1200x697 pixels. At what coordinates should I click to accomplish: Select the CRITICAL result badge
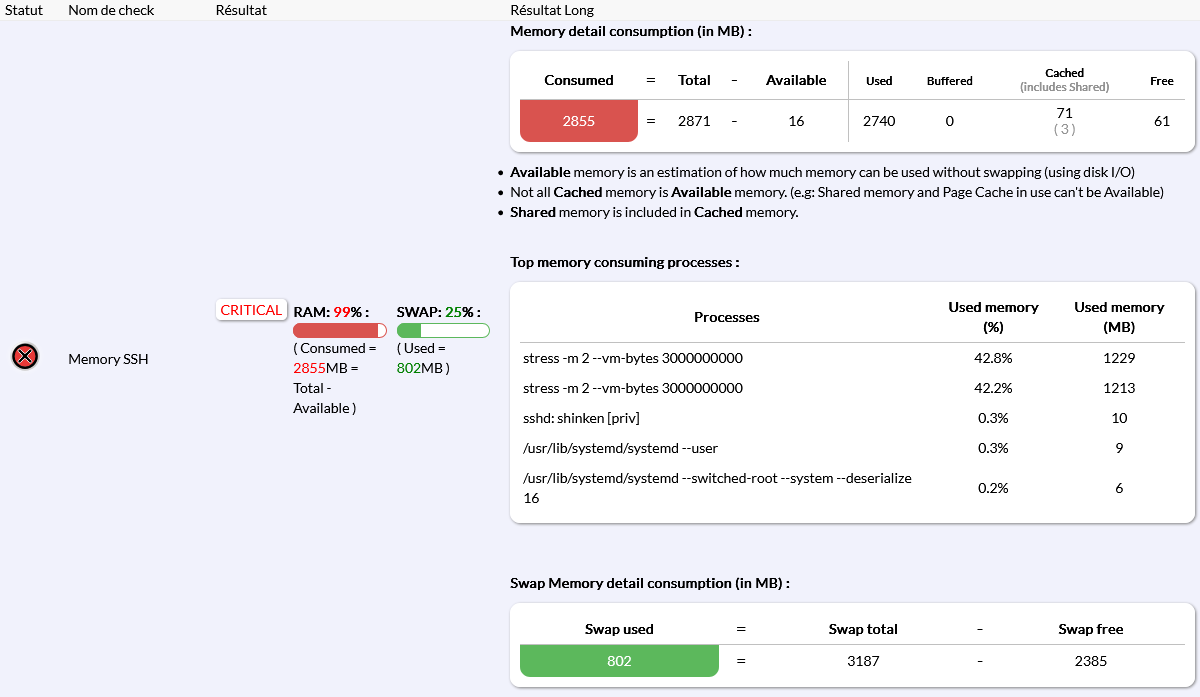[251, 310]
